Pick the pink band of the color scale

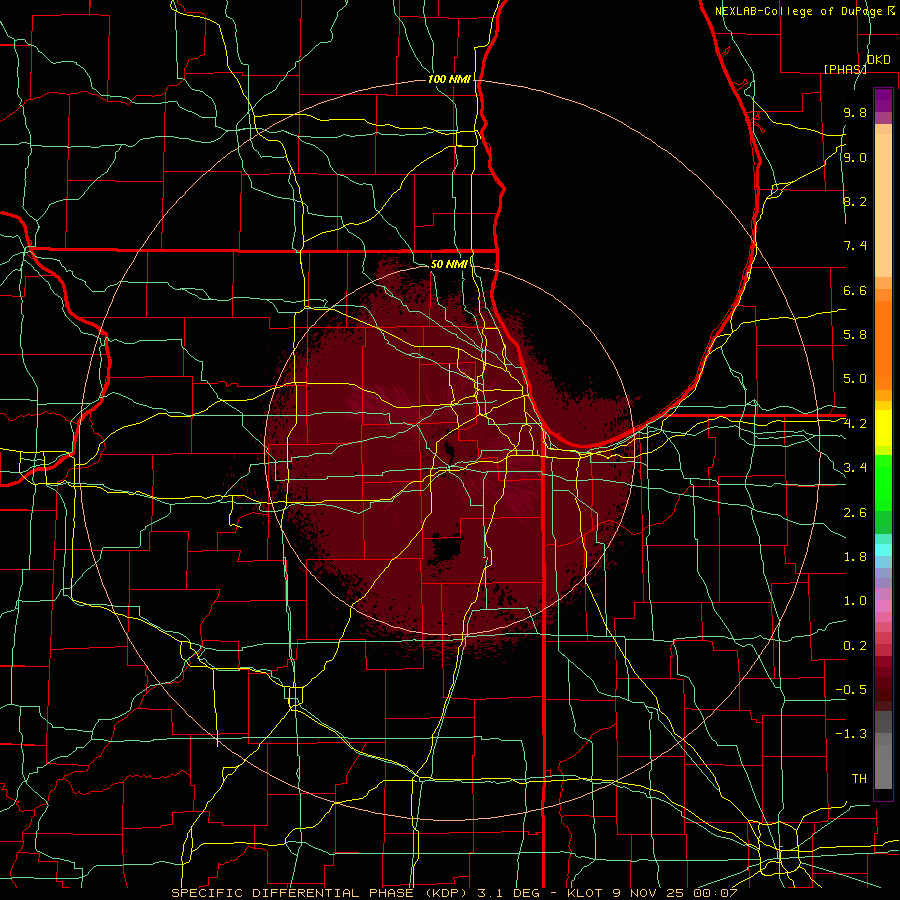[883, 606]
